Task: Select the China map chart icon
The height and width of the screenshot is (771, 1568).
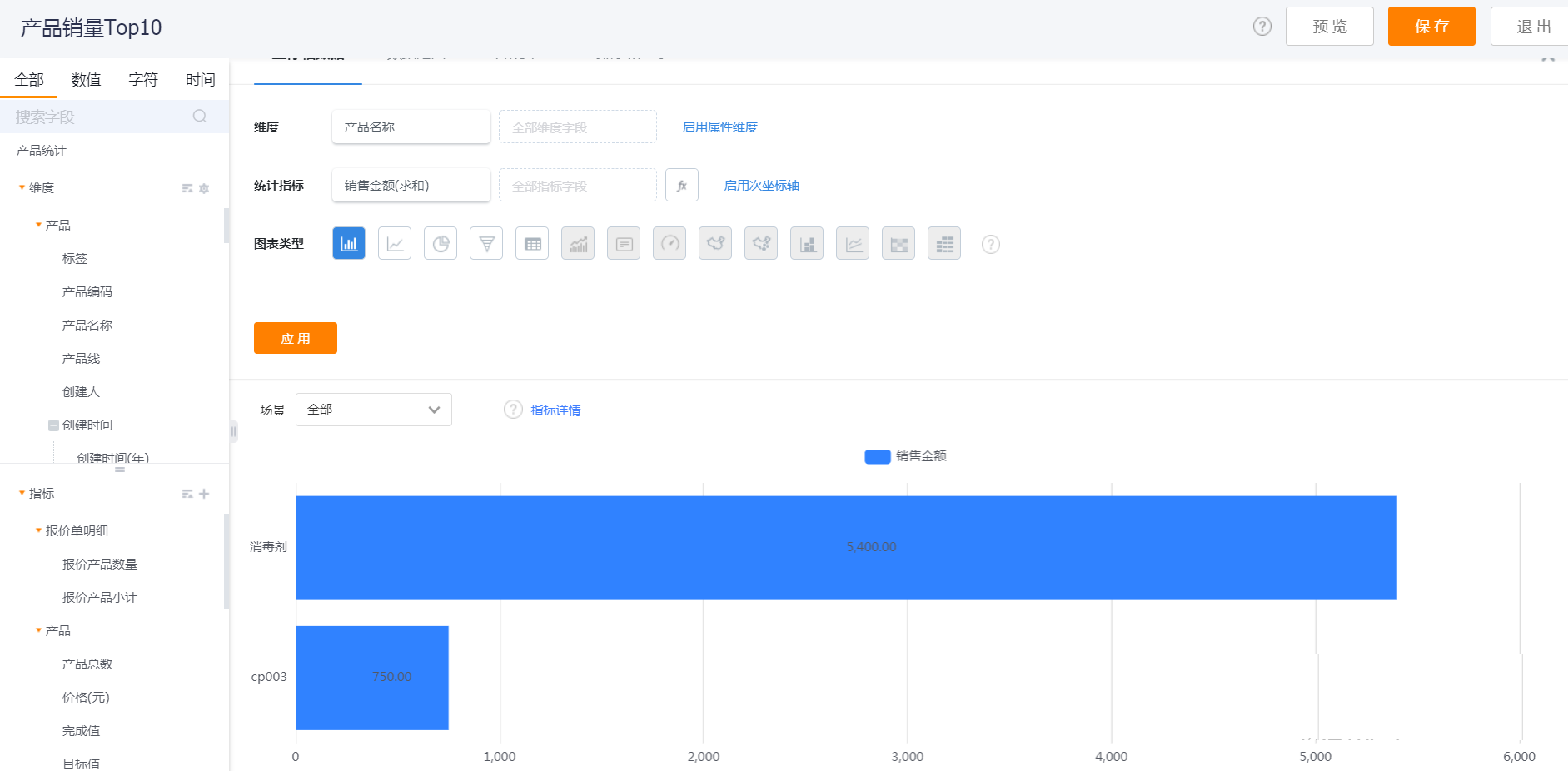Action: [x=715, y=243]
